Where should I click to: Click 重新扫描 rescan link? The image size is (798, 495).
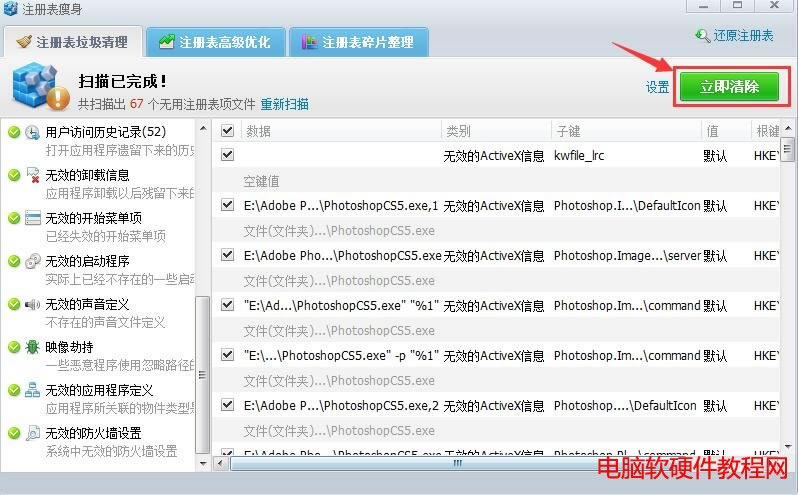point(284,104)
